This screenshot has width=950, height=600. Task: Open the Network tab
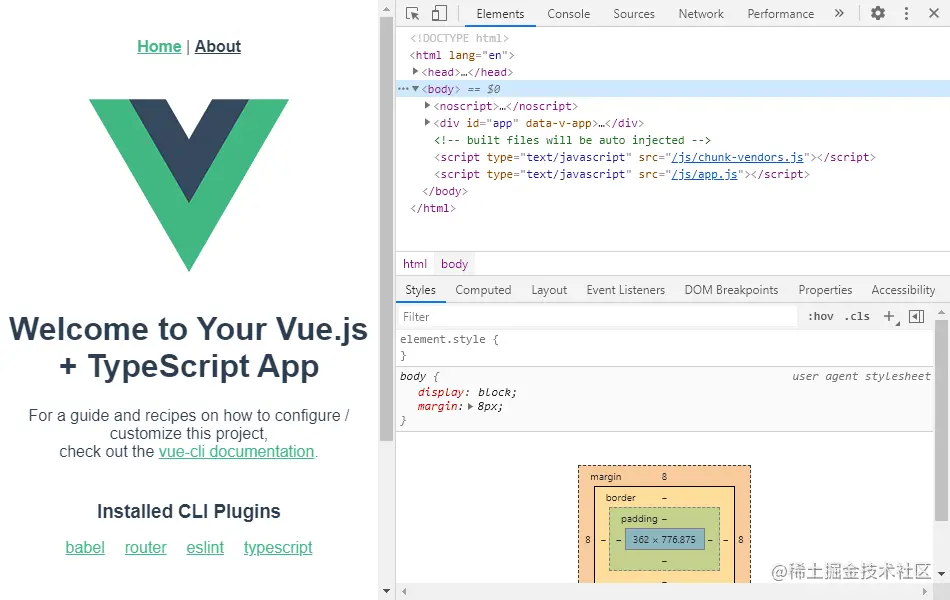coord(701,14)
